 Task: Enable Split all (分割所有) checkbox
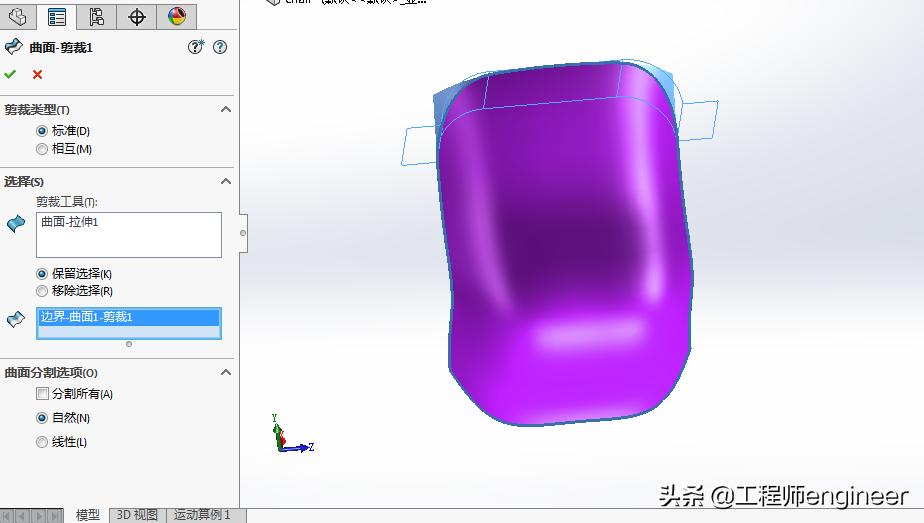(x=42, y=393)
